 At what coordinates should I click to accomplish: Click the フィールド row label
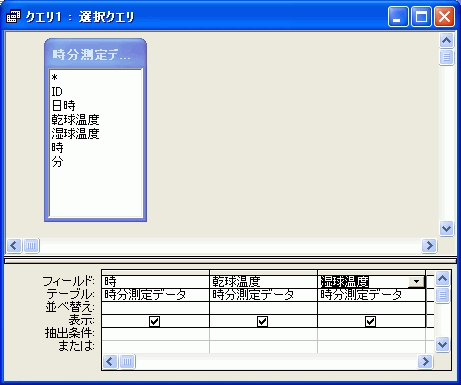click(x=68, y=282)
